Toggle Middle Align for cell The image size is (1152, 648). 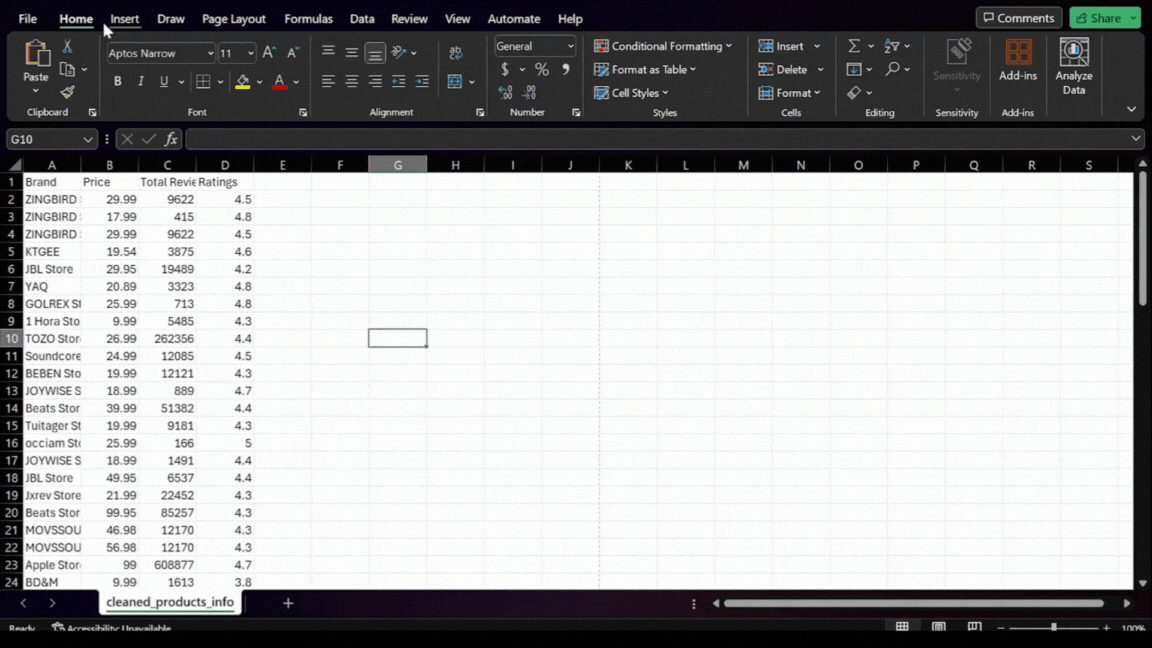pyautogui.click(x=352, y=52)
